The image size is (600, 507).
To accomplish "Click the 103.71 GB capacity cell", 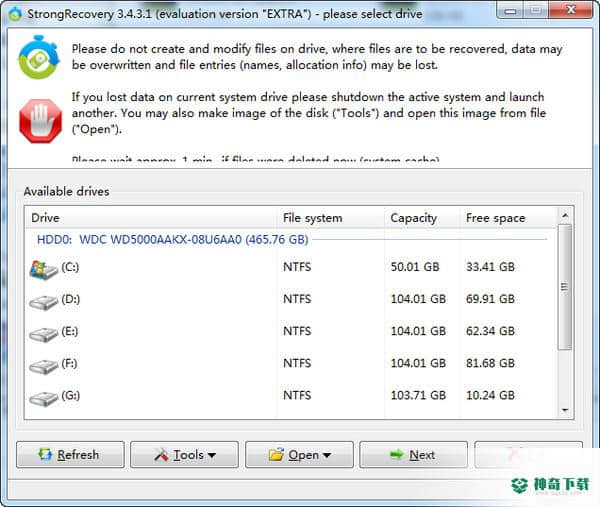I will (x=418, y=395).
